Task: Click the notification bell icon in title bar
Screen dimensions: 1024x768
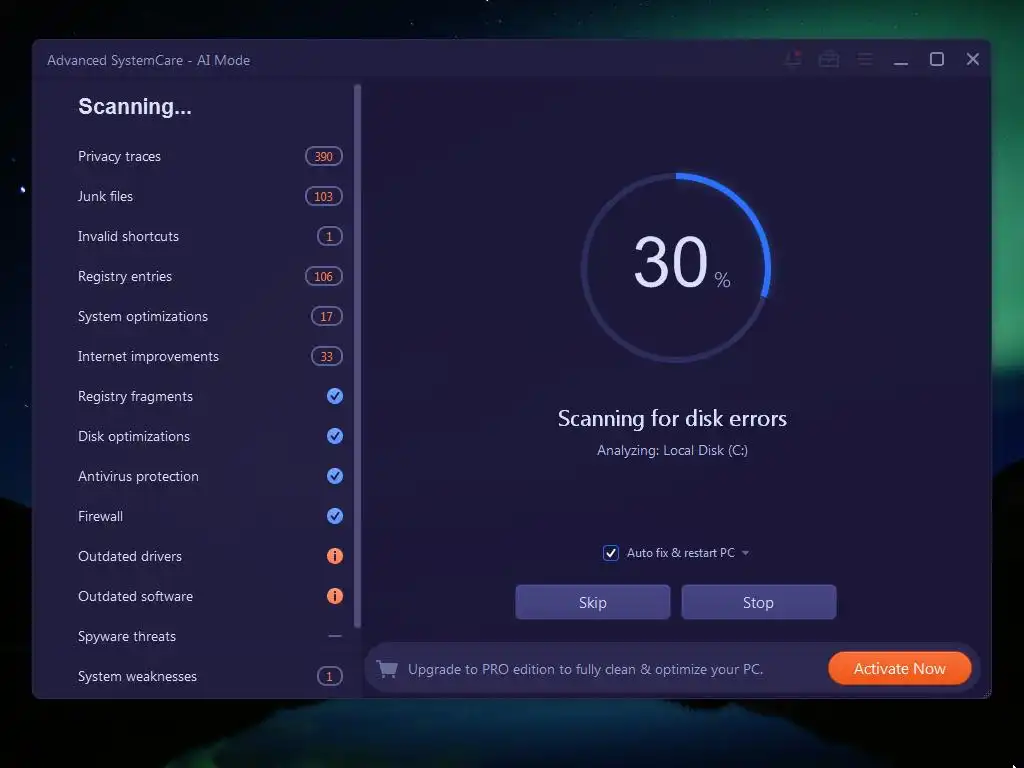Action: [793, 59]
